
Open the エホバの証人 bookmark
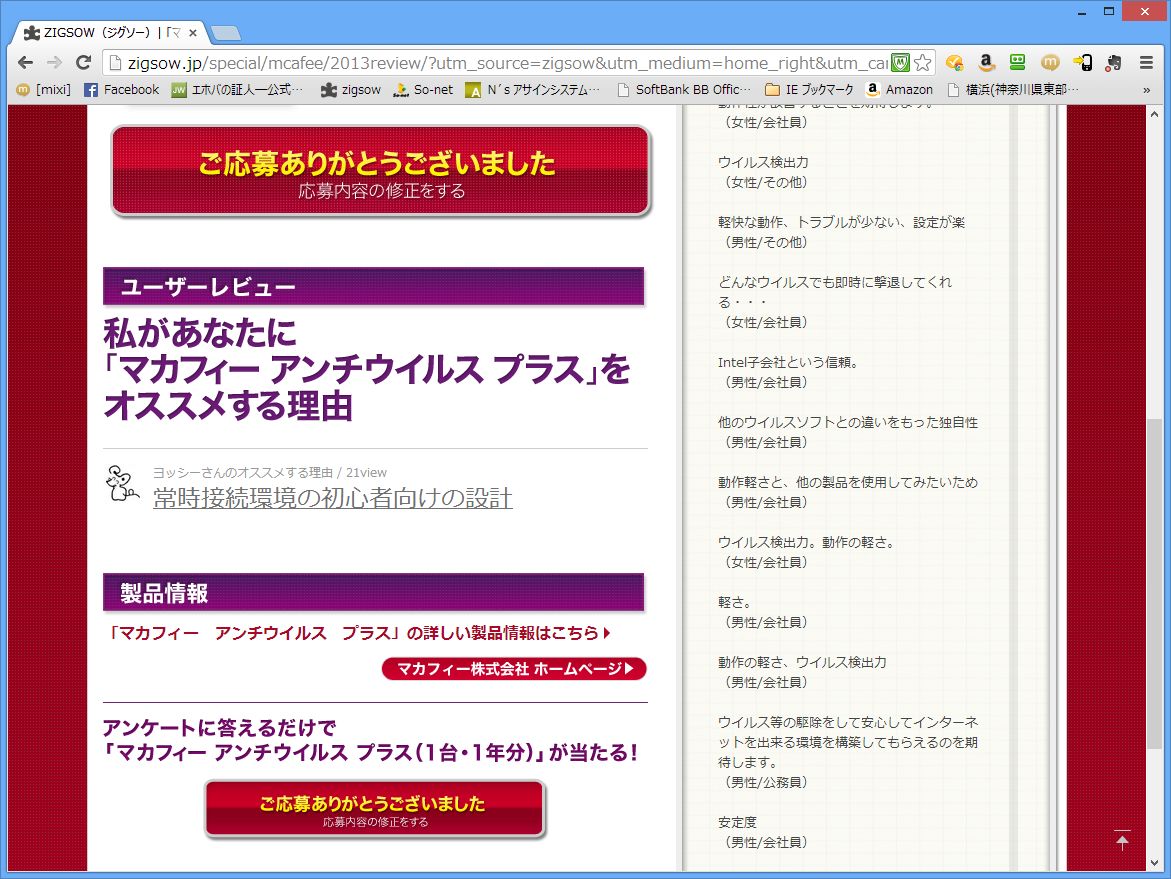click(237, 90)
